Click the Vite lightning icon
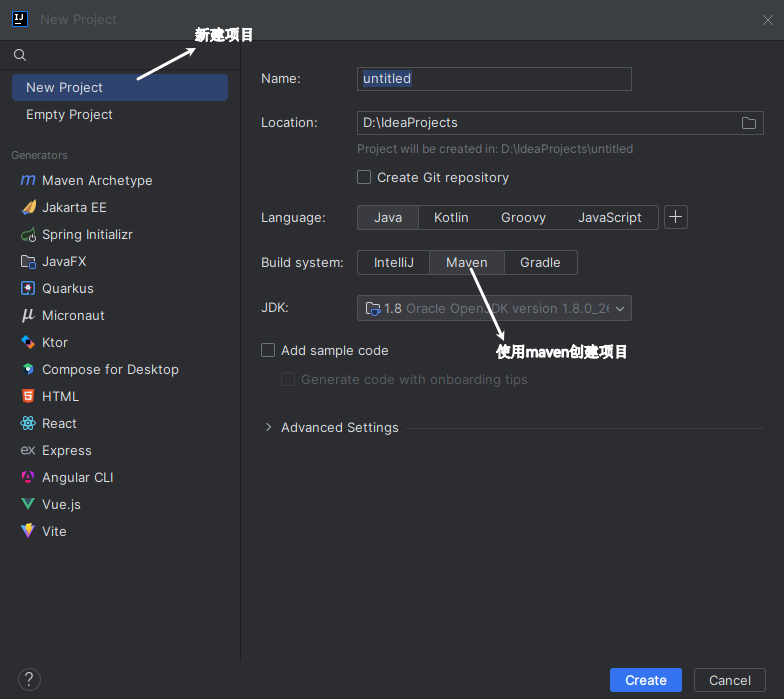 [x=28, y=530]
